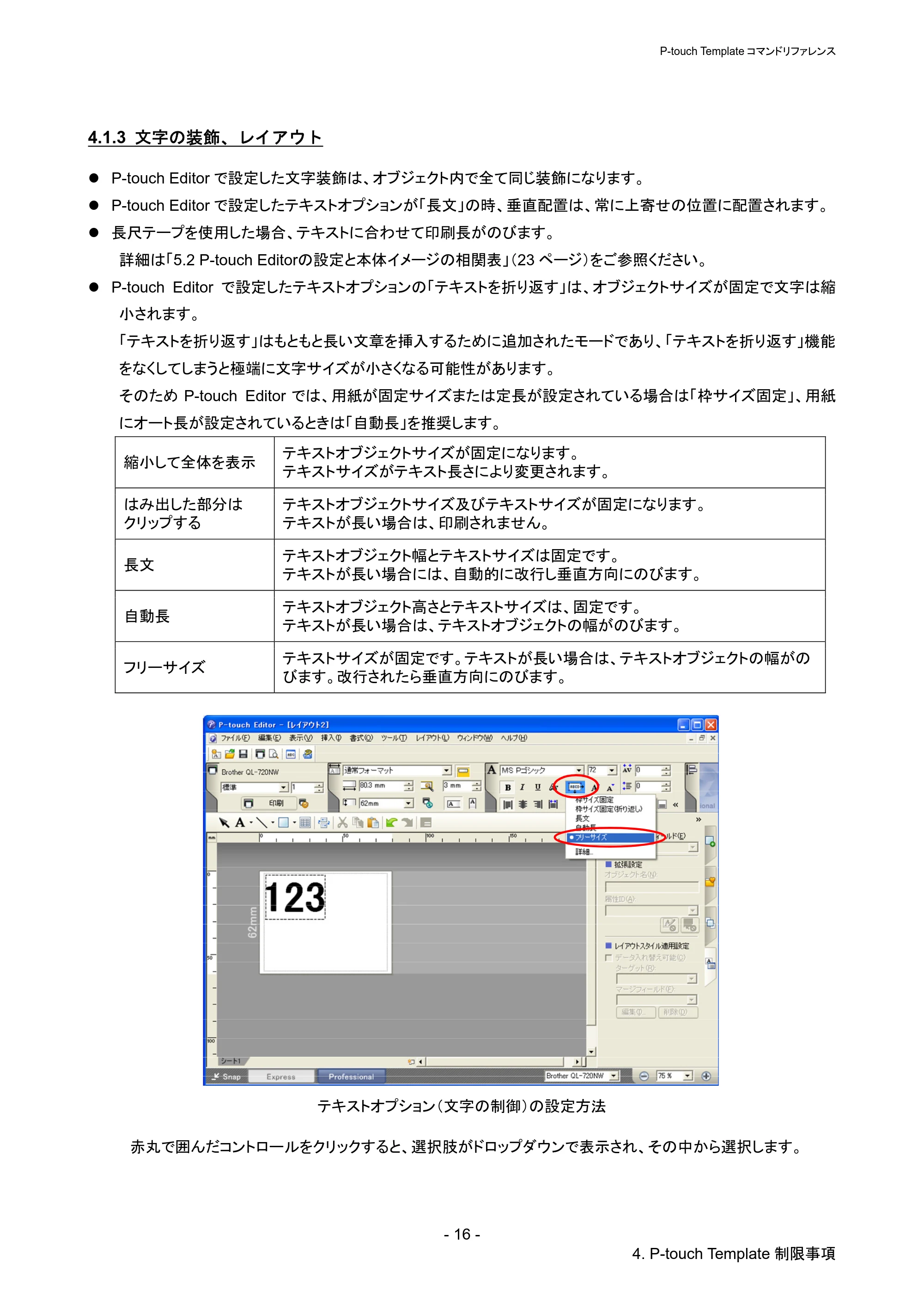Open the 書式(O) menu
This screenshot has height=1308, width=924.
click(x=361, y=738)
